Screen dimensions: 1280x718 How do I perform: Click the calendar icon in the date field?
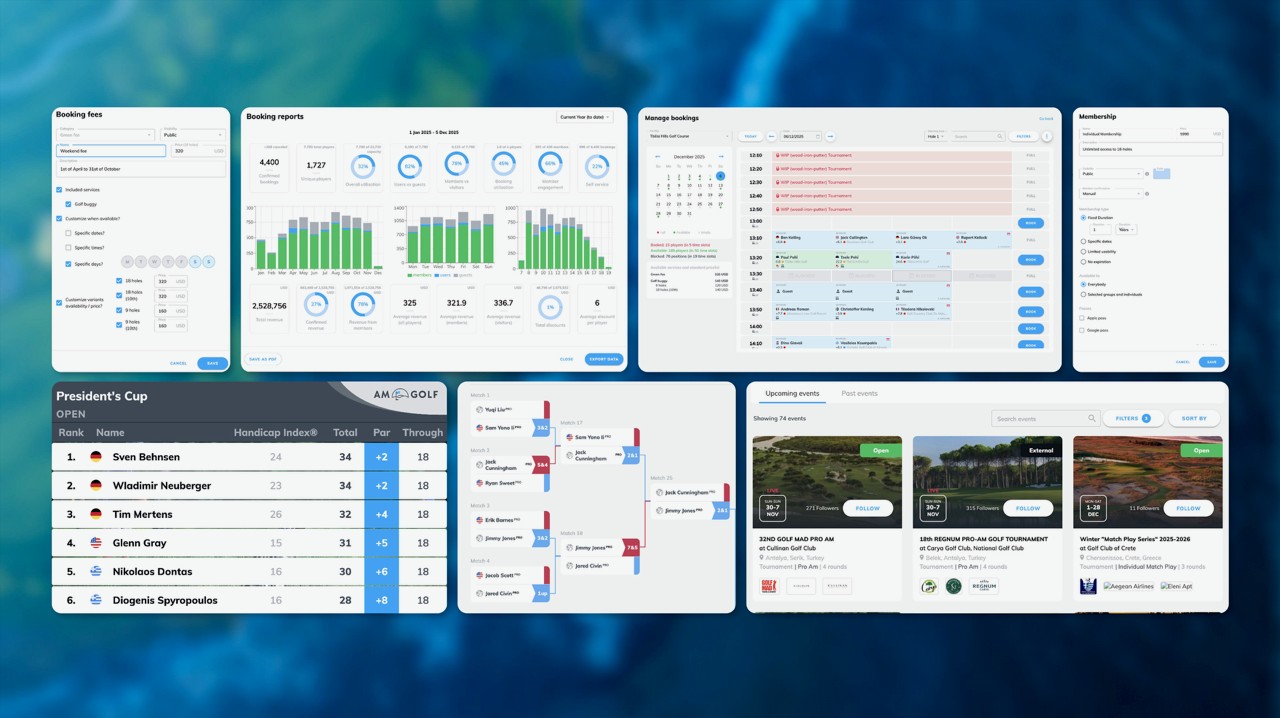click(816, 136)
